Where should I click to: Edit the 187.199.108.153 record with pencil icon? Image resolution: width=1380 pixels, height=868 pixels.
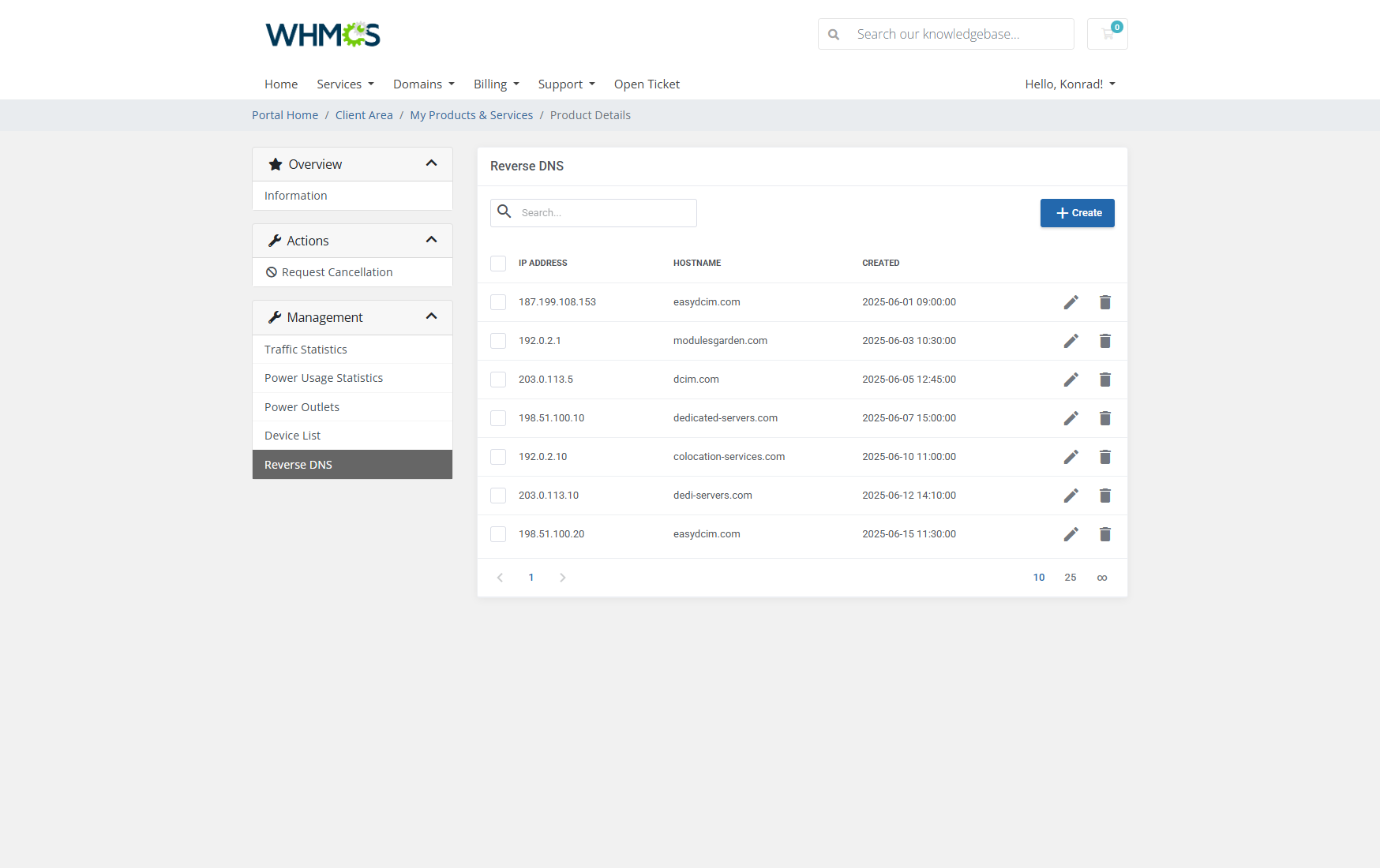1071,302
